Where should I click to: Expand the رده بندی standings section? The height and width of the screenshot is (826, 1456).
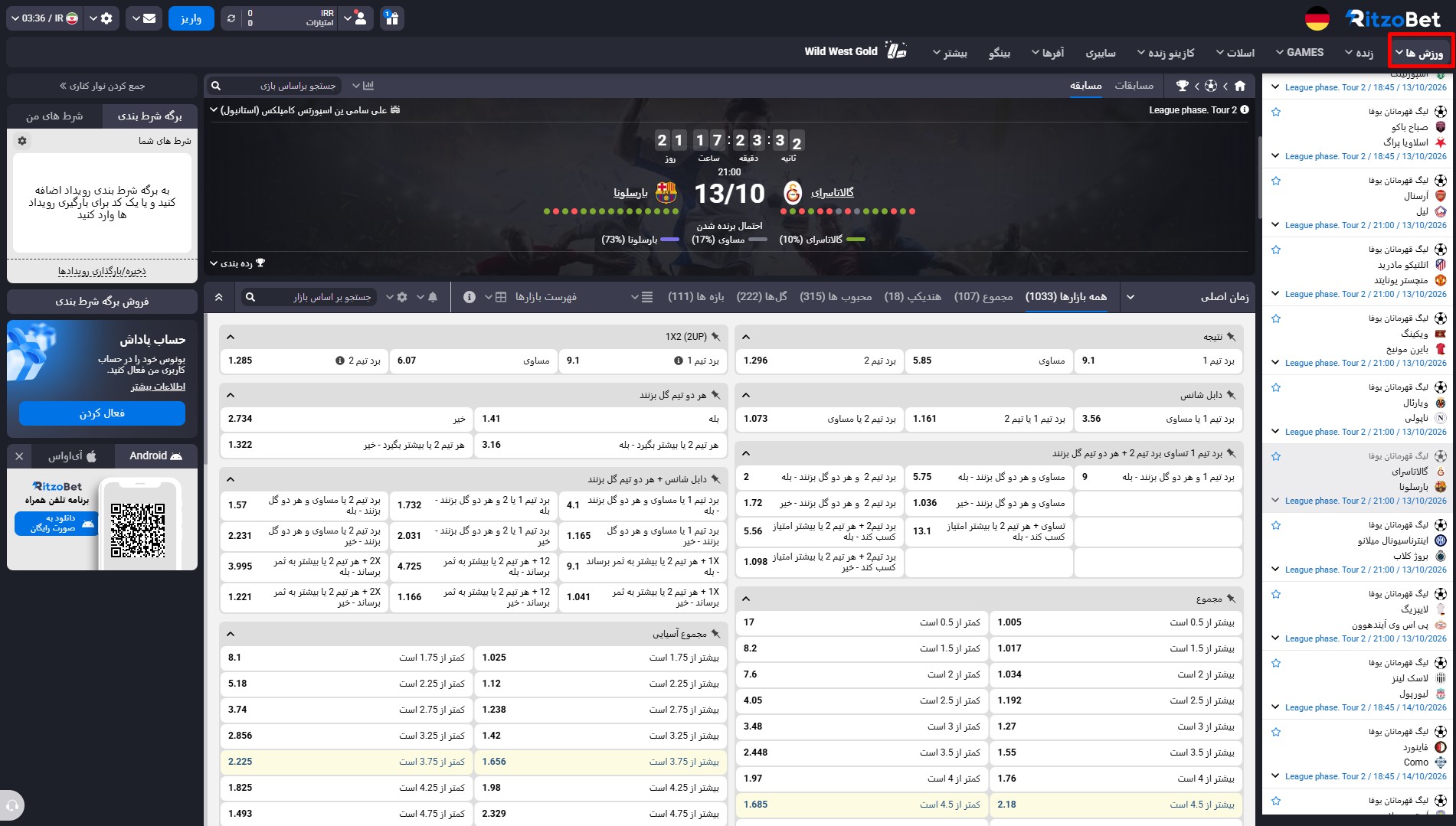point(237,263)
